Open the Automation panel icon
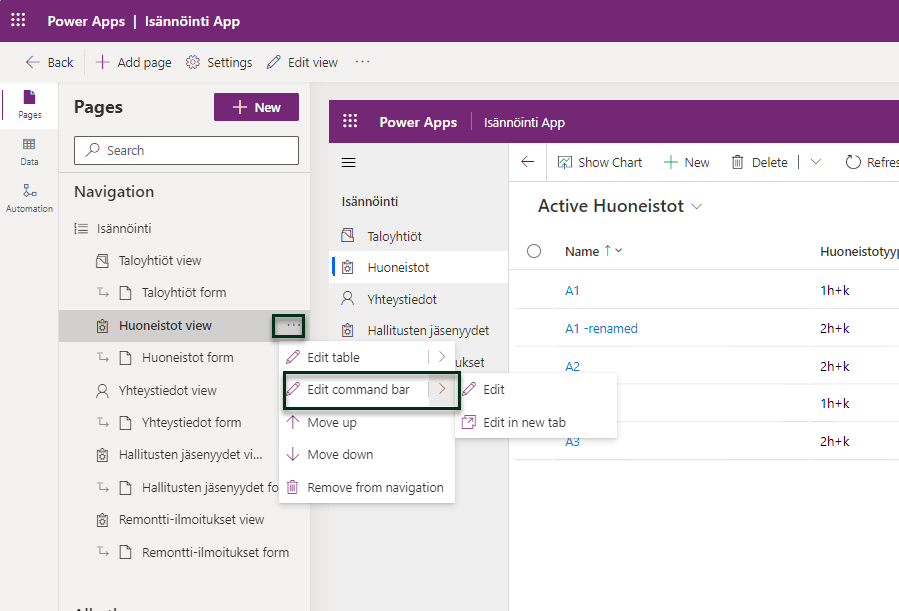 click(29, 197)
